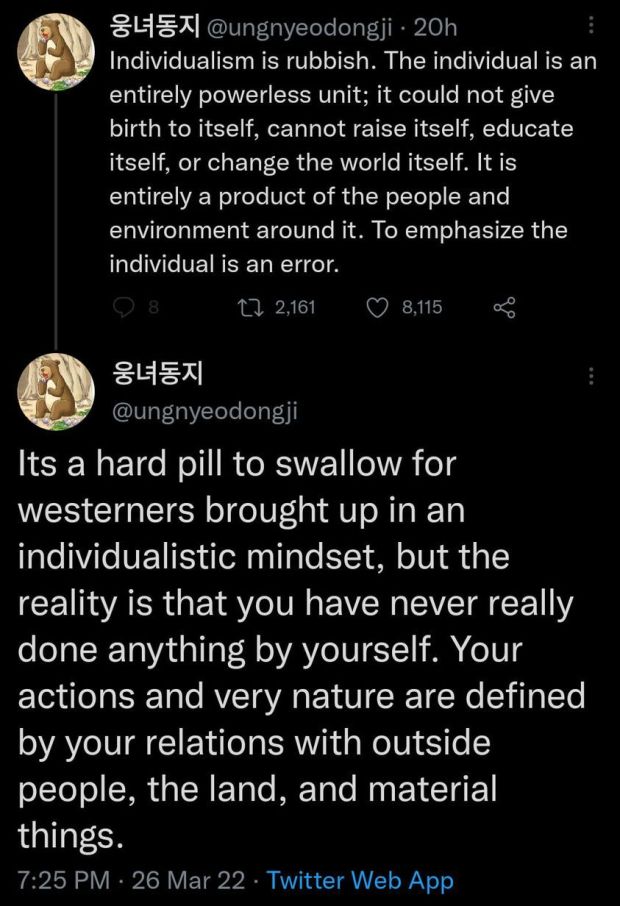The image size is (620, 906).
Task: Open more options for the lower tweet
Action: click(x=592, y=377)
